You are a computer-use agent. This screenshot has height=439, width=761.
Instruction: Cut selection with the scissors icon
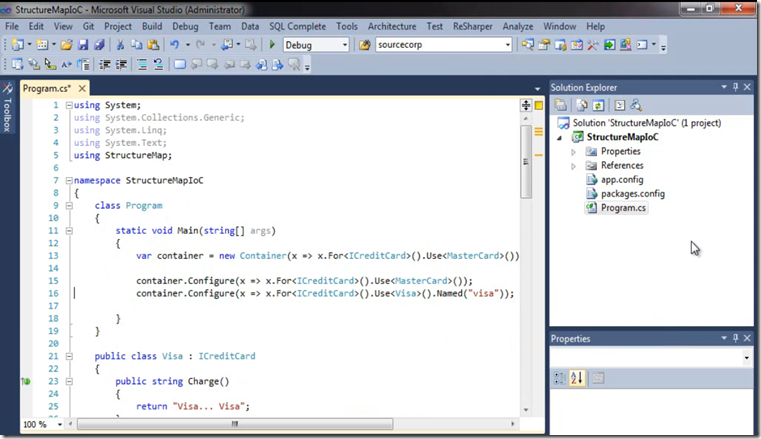120,45
